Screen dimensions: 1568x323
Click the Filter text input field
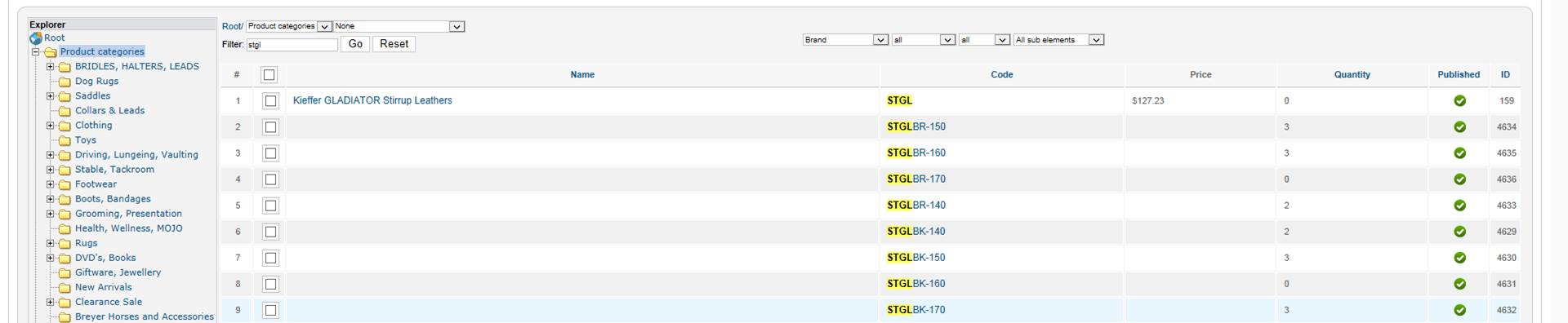(x=292, y=45)
